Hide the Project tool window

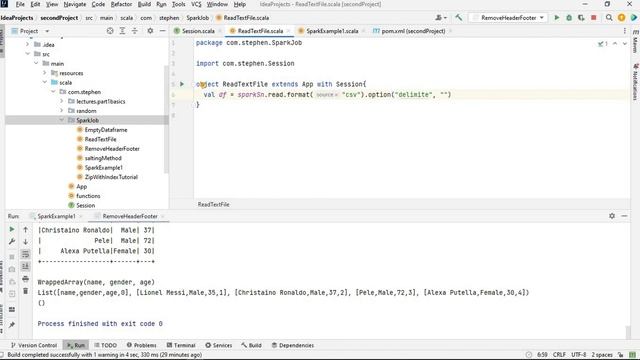coord(162,31)
